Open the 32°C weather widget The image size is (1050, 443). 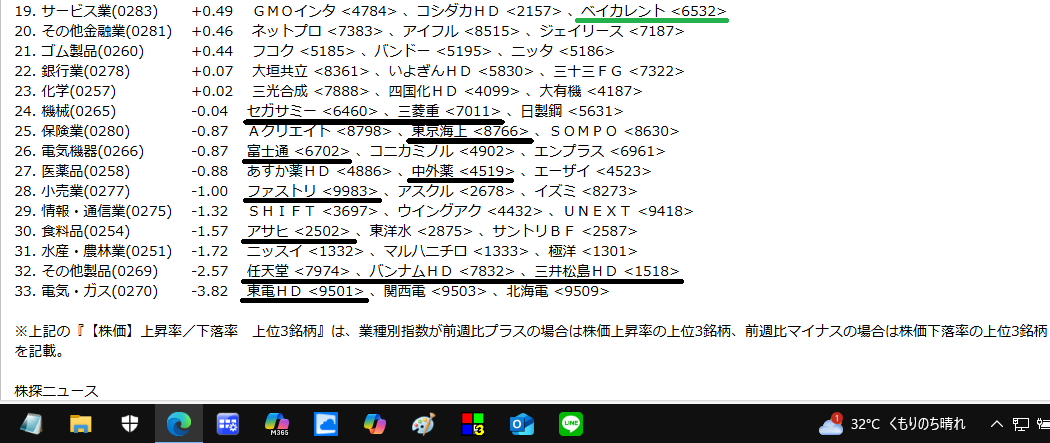[893, 424]
